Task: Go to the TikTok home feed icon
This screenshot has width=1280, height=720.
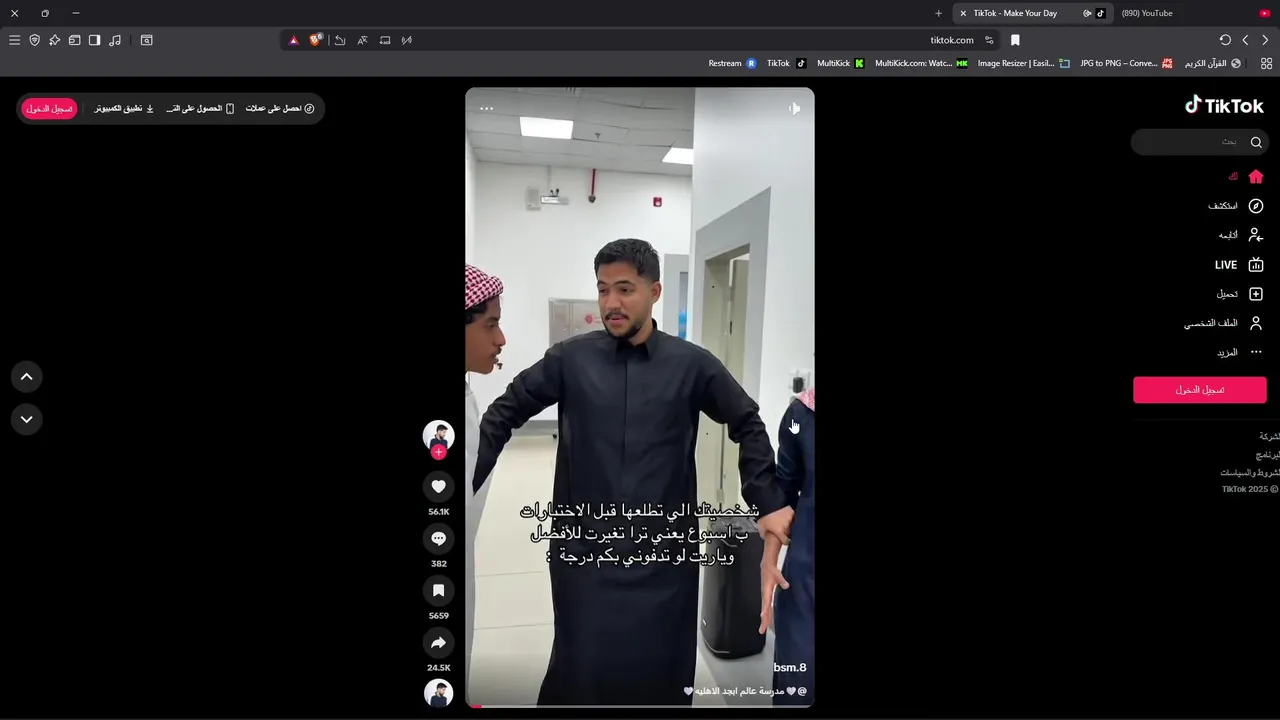Action: click(1256, 176)
